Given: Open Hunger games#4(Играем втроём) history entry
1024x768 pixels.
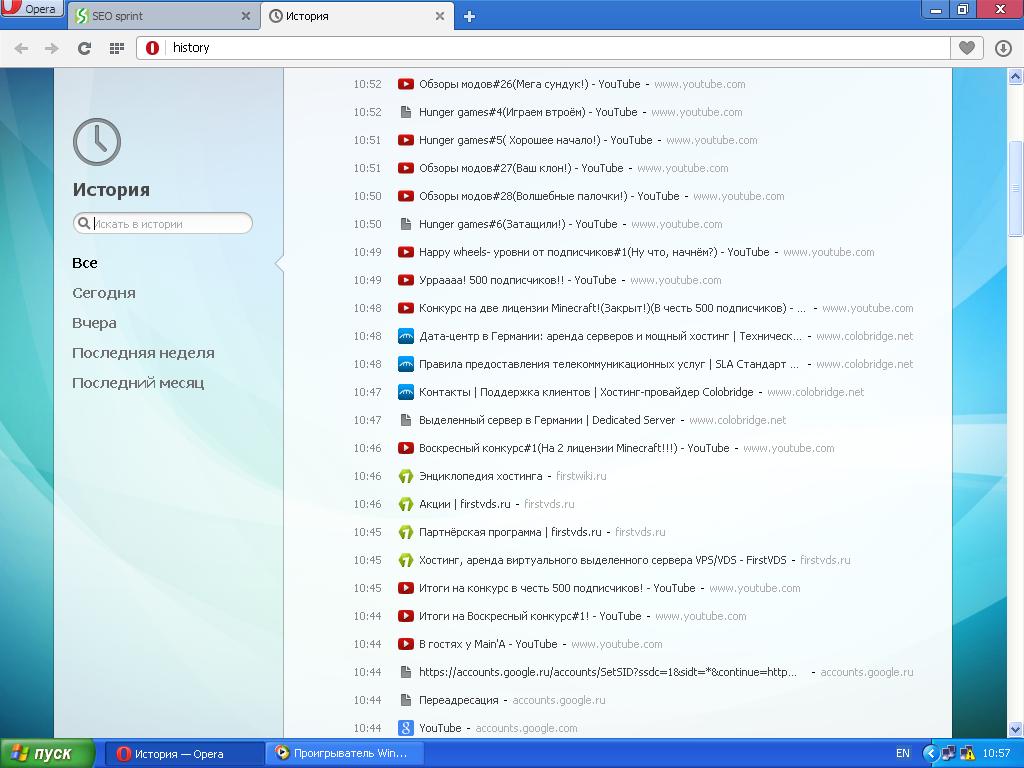Looking at the screenshot, I should pos(528,112).
